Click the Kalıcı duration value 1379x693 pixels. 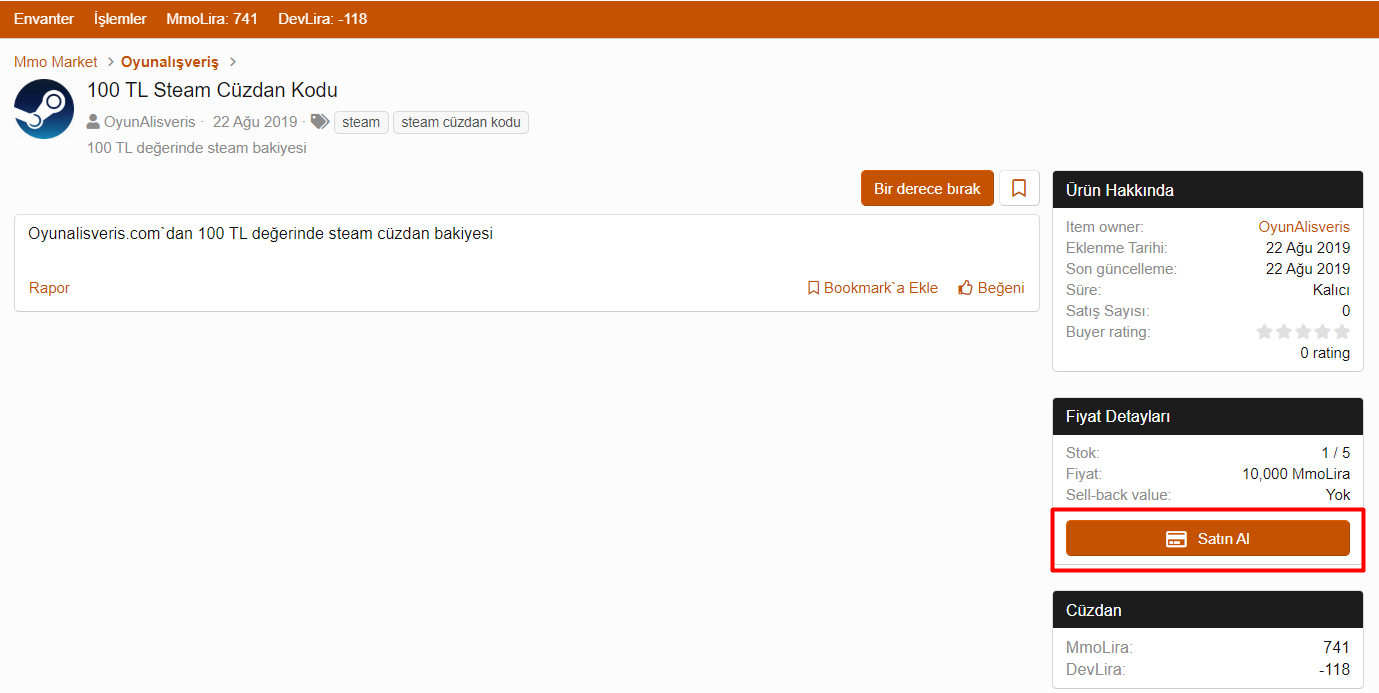point(1331,290)
